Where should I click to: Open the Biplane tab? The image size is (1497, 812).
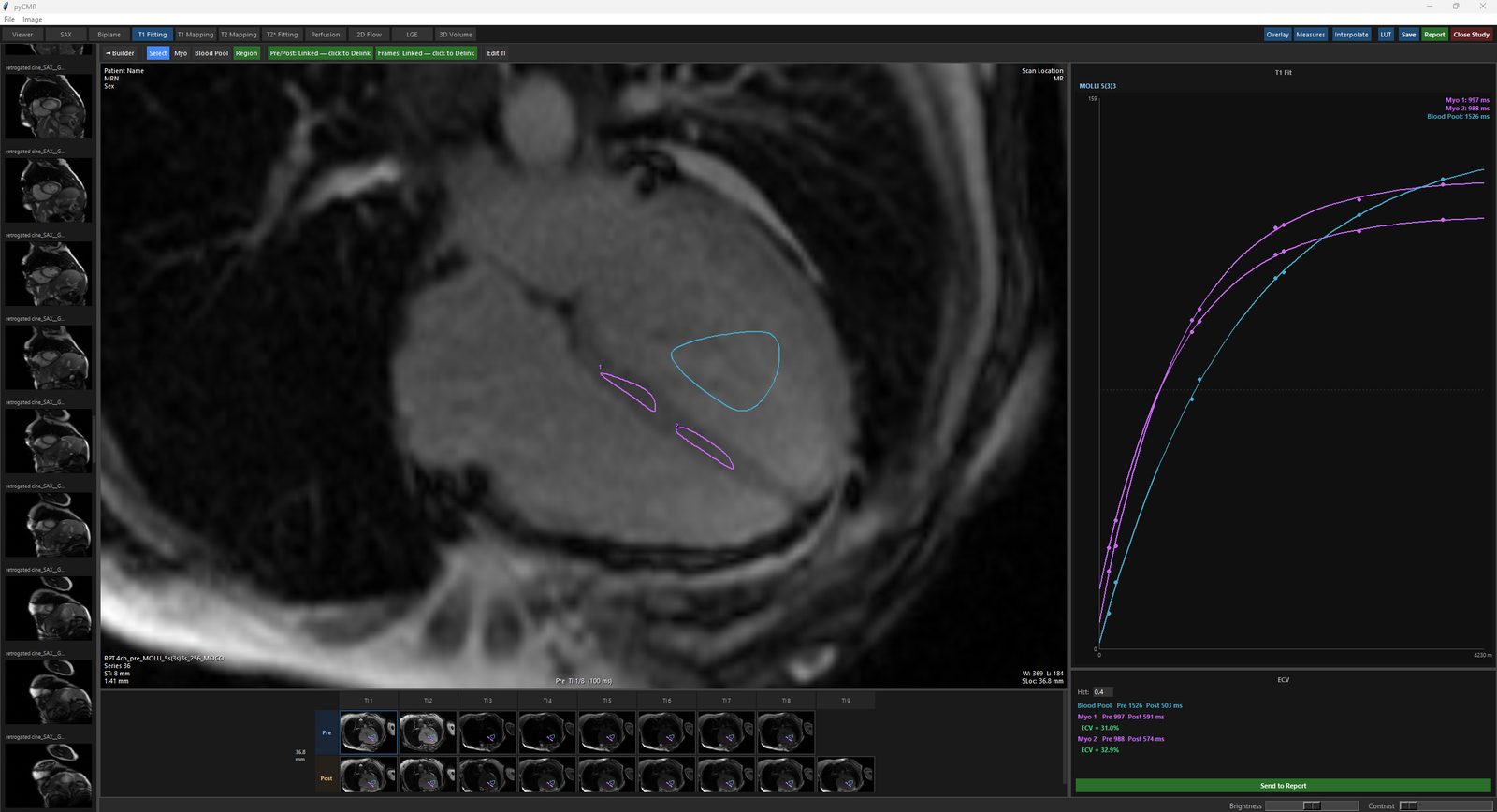(x=109, y=35)
